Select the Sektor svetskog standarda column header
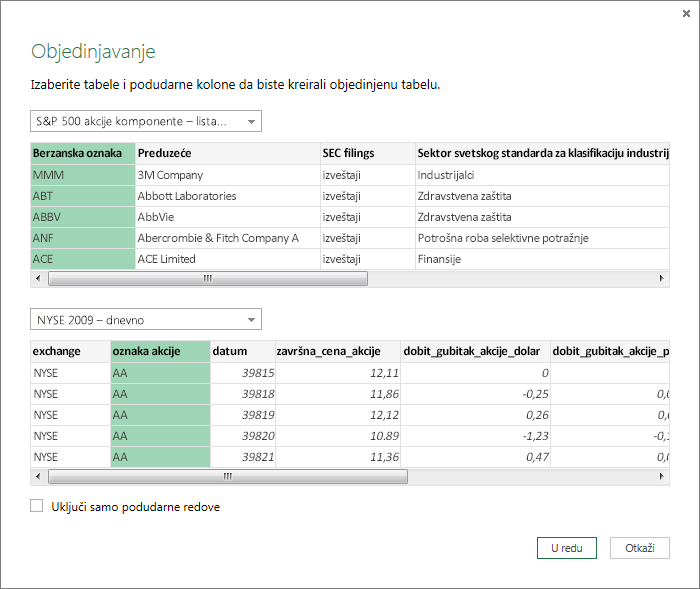Screen dimensions: 700x589 [542, 153]
